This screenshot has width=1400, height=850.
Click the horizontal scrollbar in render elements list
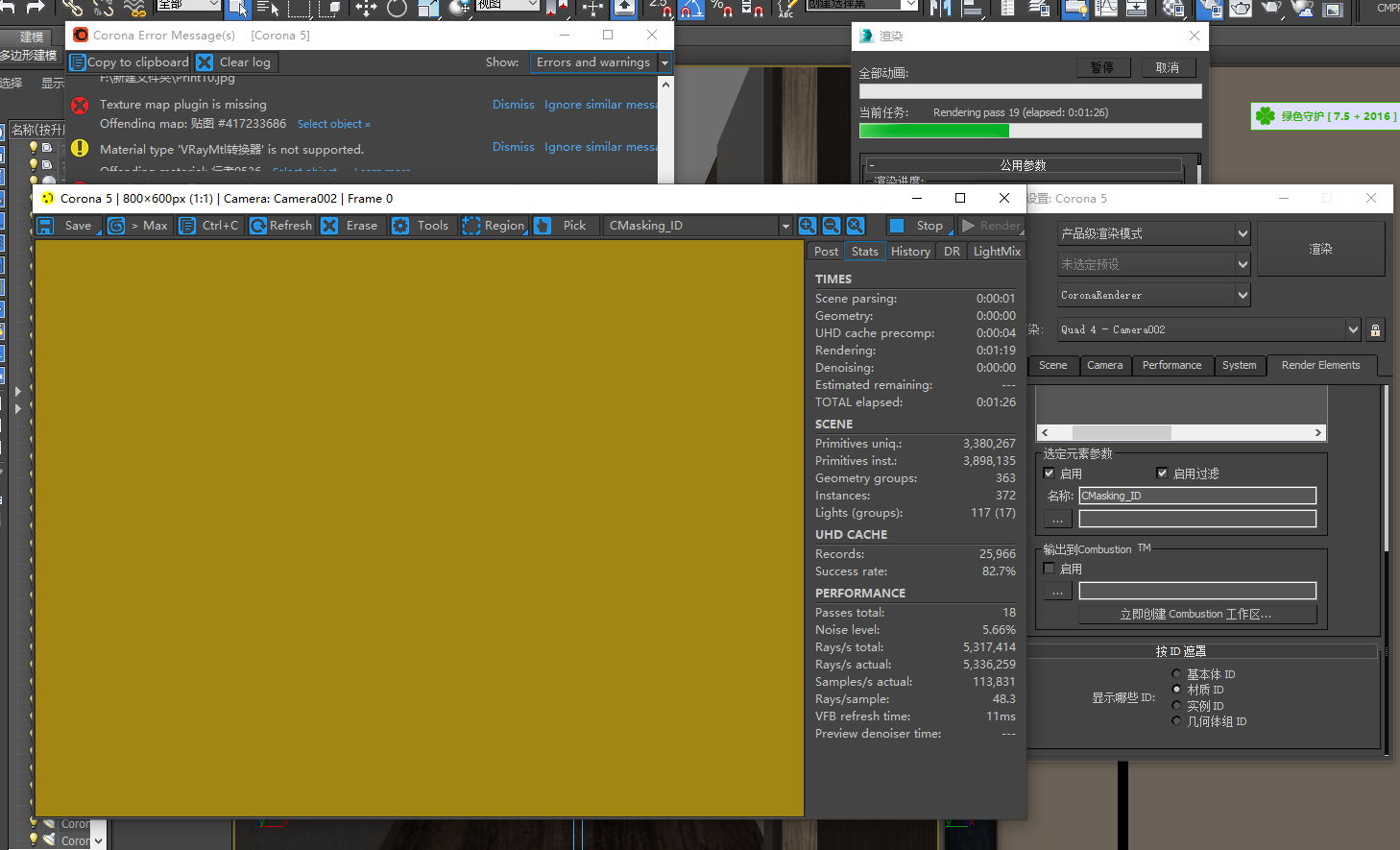click(1183, 432)
